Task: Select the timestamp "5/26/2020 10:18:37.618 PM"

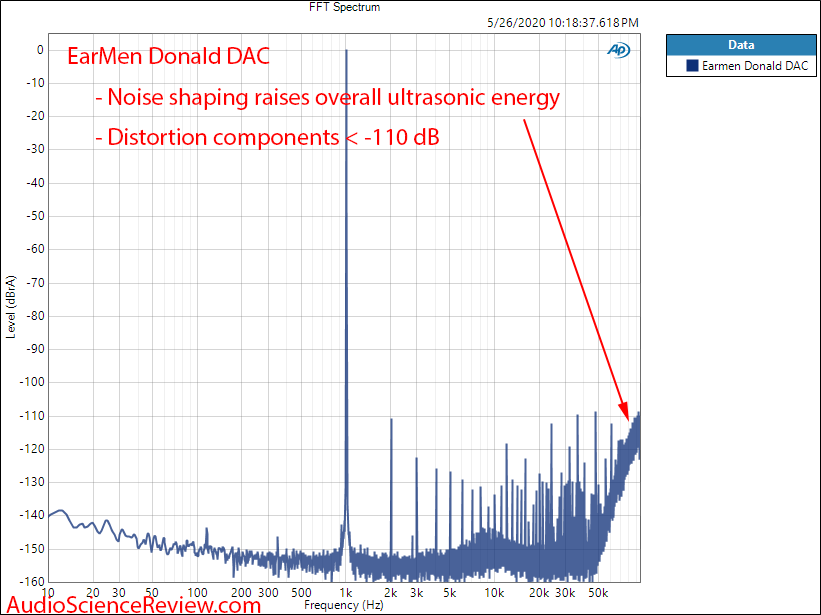Action: pos(563,23)
